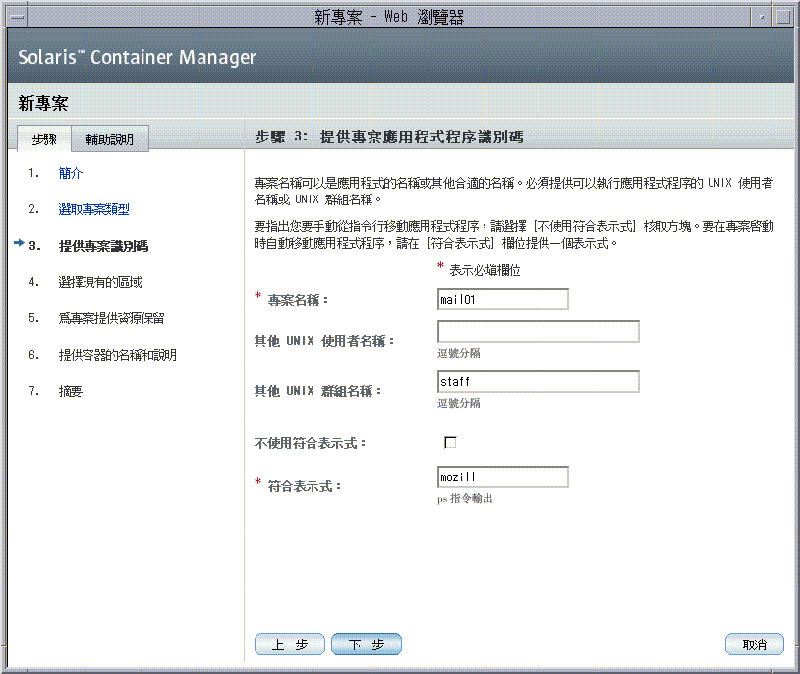Click the 符合表示式 field containing mozill
The image size is (800, 674).
(503, 477)
